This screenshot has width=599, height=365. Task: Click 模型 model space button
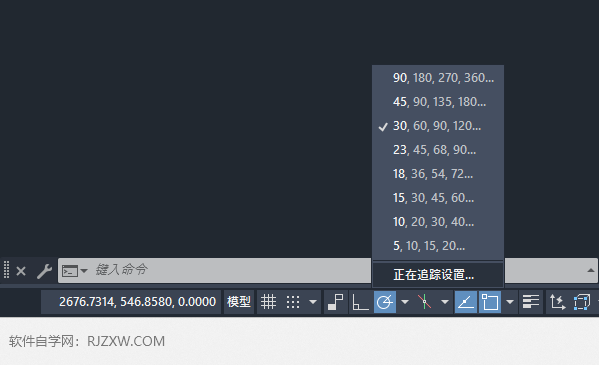click(239, 302)
